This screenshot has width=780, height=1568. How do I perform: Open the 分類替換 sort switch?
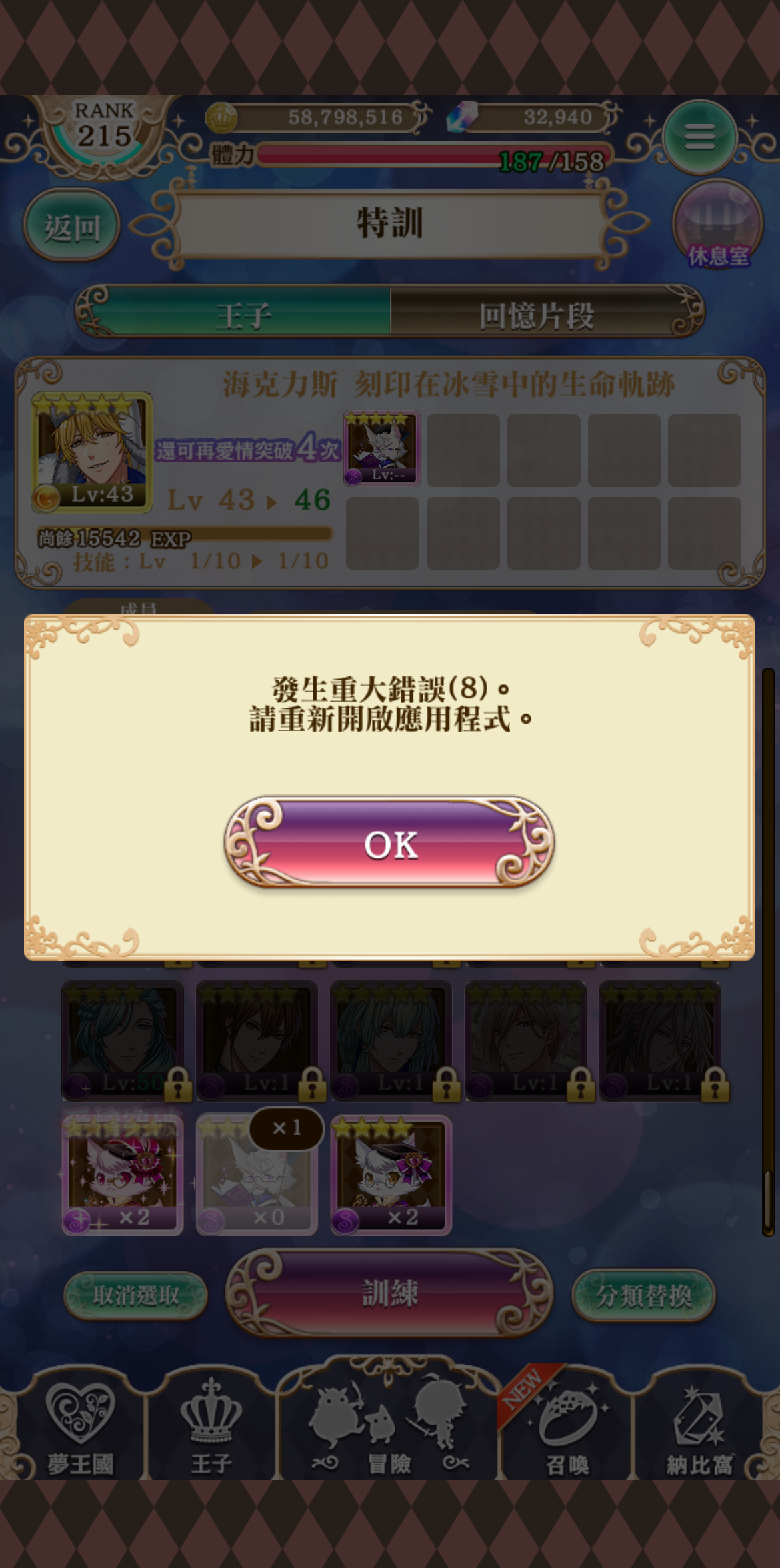[x=643, y=1295]
